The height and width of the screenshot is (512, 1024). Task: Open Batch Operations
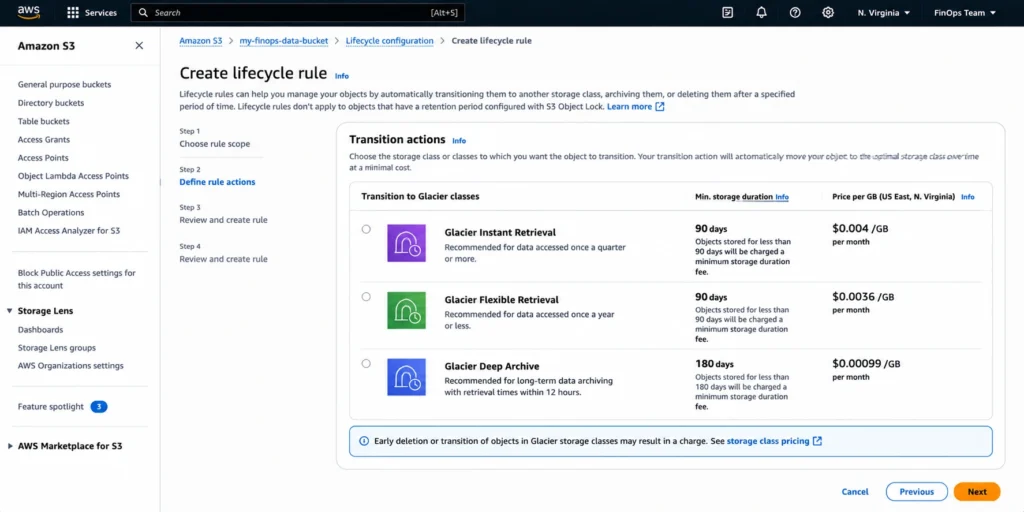51,212
